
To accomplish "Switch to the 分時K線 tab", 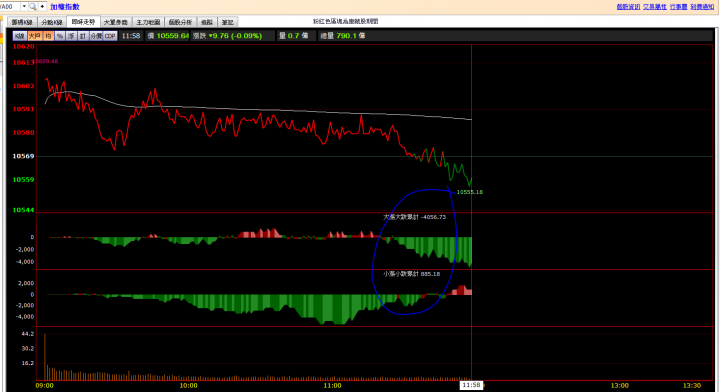I will click(x=52, y=22).
